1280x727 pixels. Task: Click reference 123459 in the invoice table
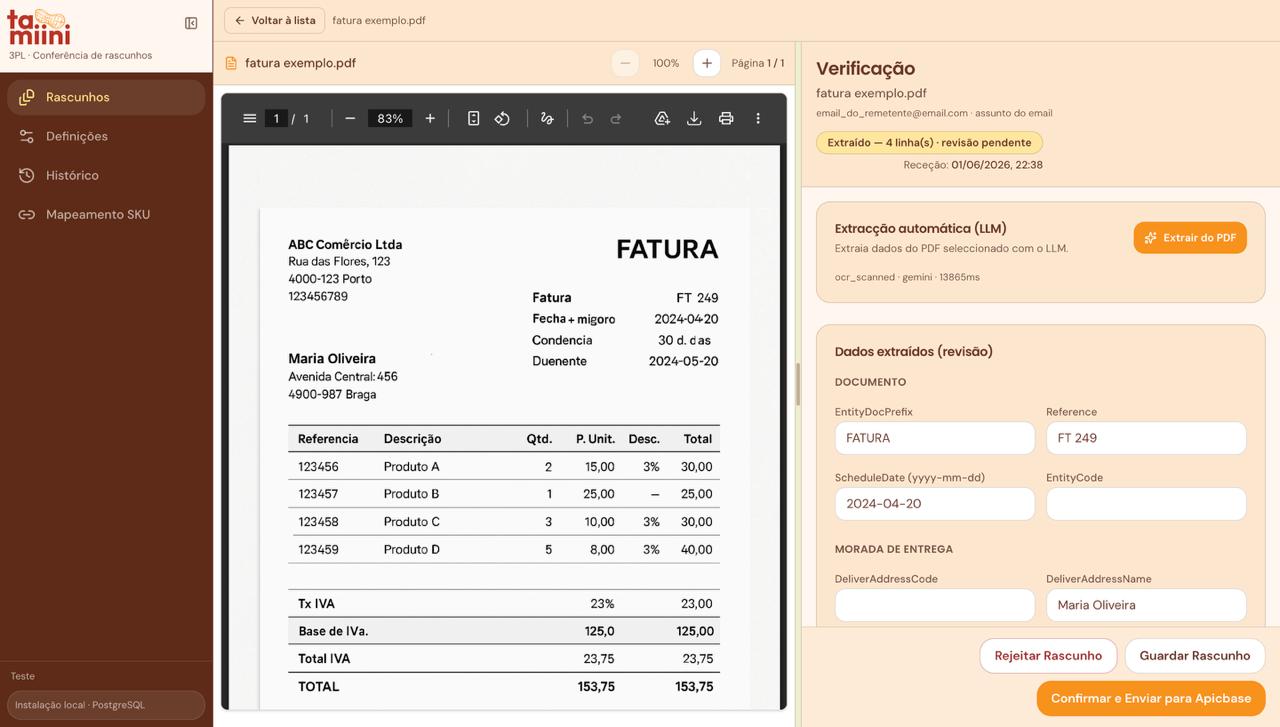pos(318,549)
